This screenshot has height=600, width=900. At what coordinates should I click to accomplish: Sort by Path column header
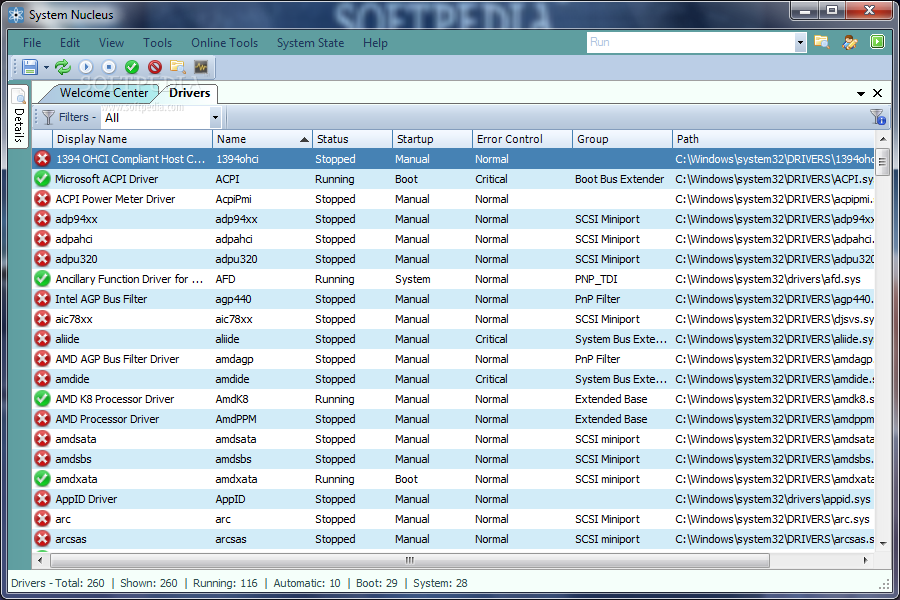coord(773,139)
